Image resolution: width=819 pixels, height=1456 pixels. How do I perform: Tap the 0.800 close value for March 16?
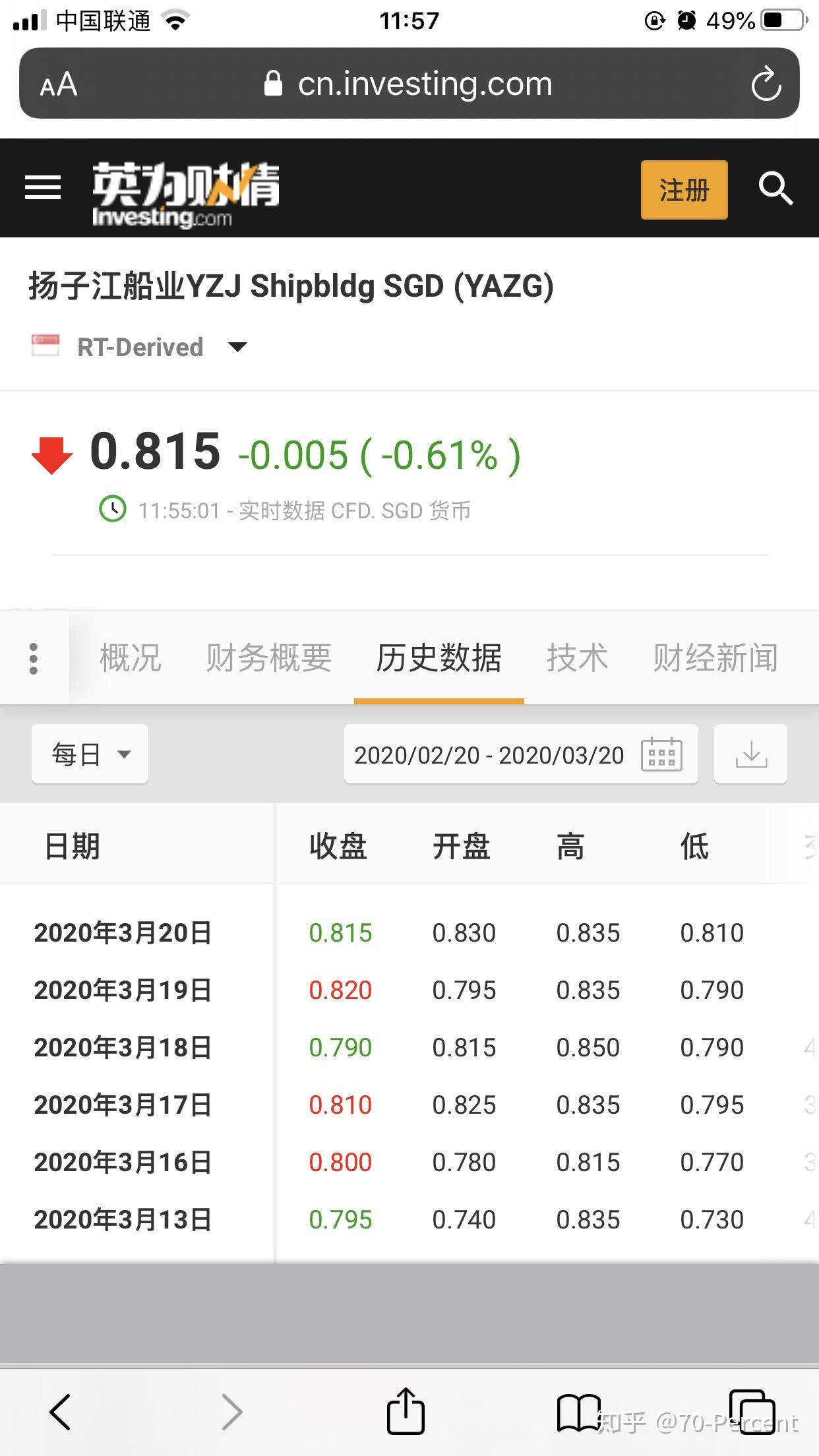[x=340, y=1162]
